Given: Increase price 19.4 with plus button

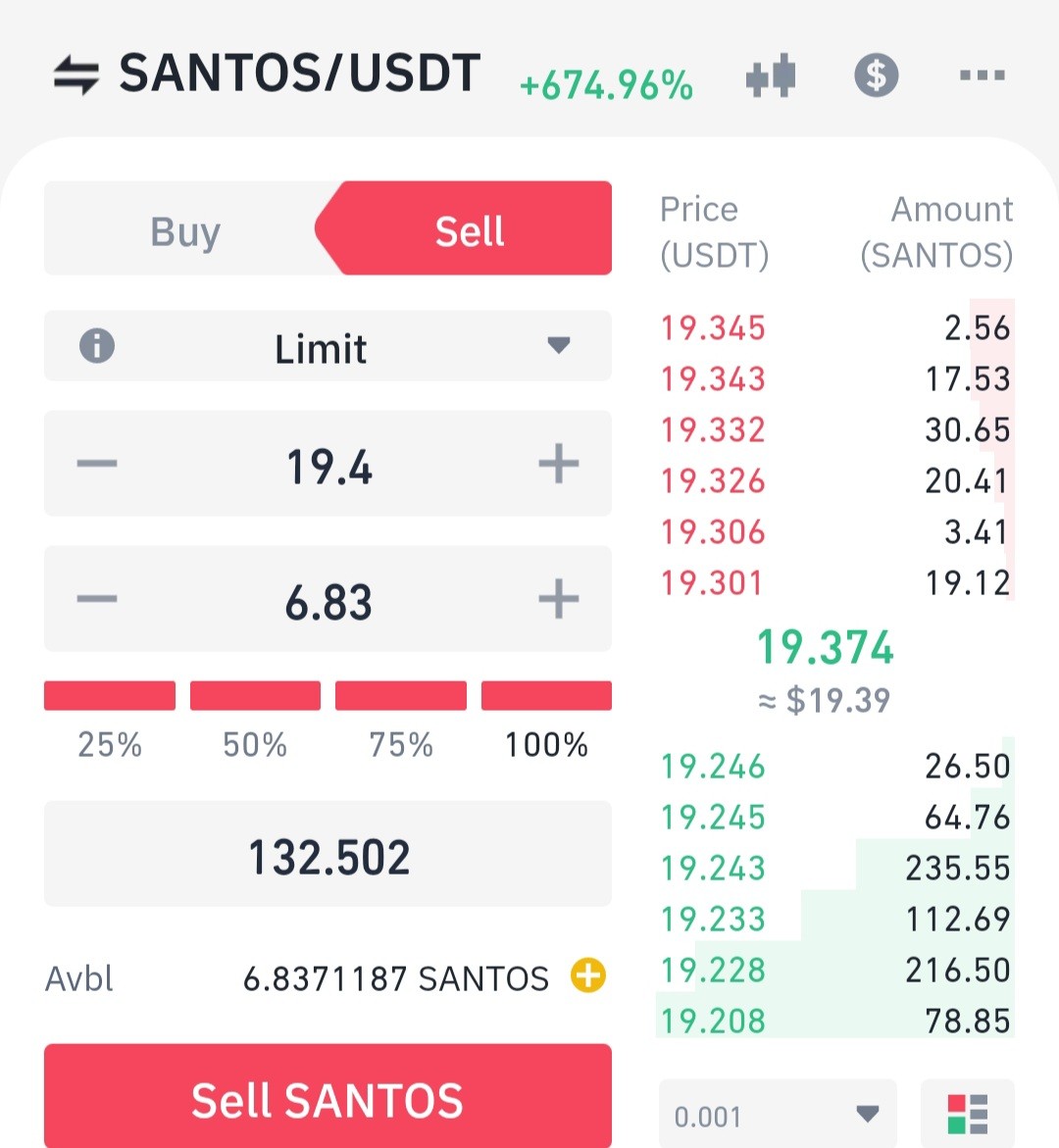Looking at the screenshot, I should pos(559,464).
